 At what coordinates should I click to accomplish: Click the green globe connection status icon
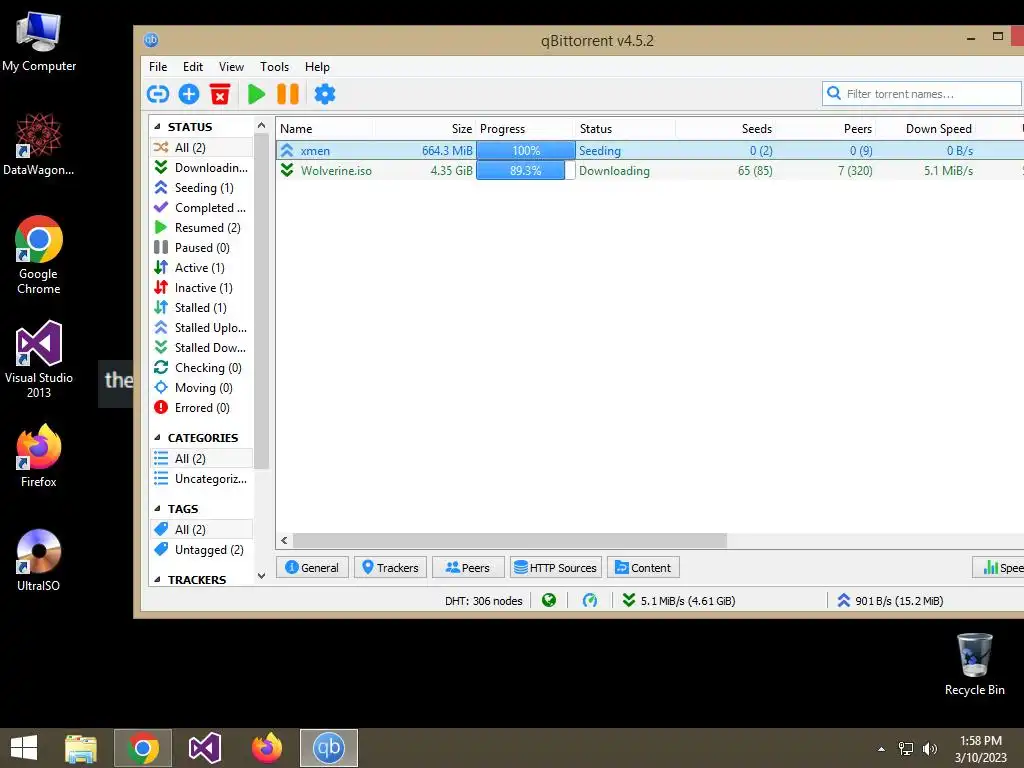point(549,600)
